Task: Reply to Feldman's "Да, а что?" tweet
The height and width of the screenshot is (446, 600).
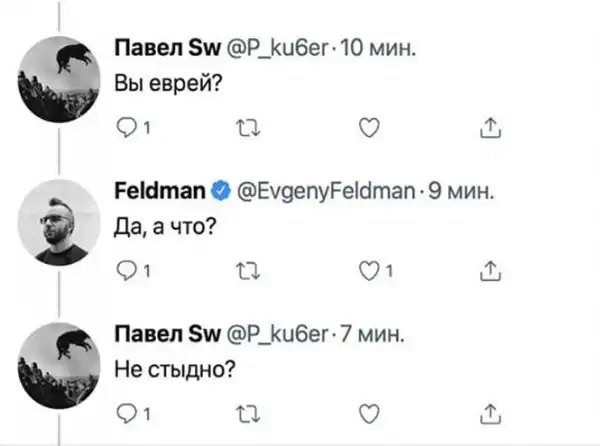Action: 127,269
